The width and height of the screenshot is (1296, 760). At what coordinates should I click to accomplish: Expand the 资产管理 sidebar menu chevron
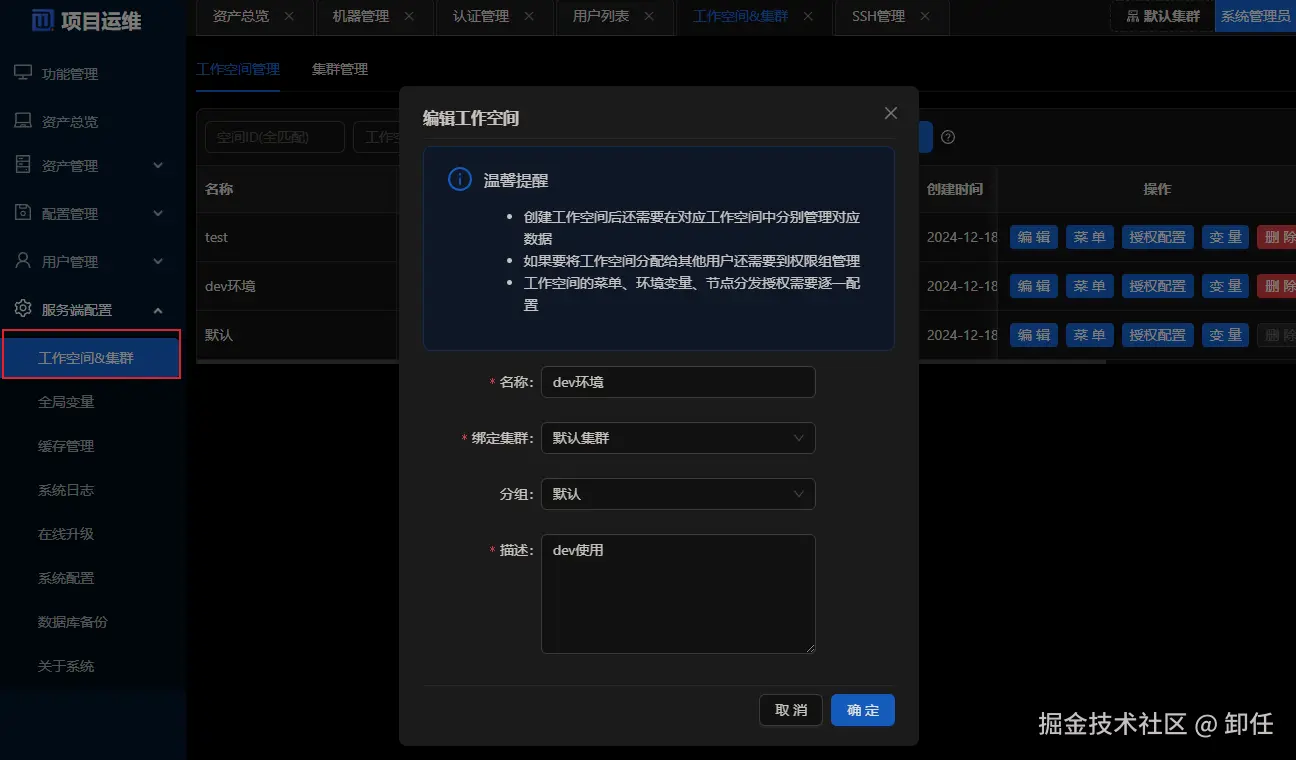158,166
